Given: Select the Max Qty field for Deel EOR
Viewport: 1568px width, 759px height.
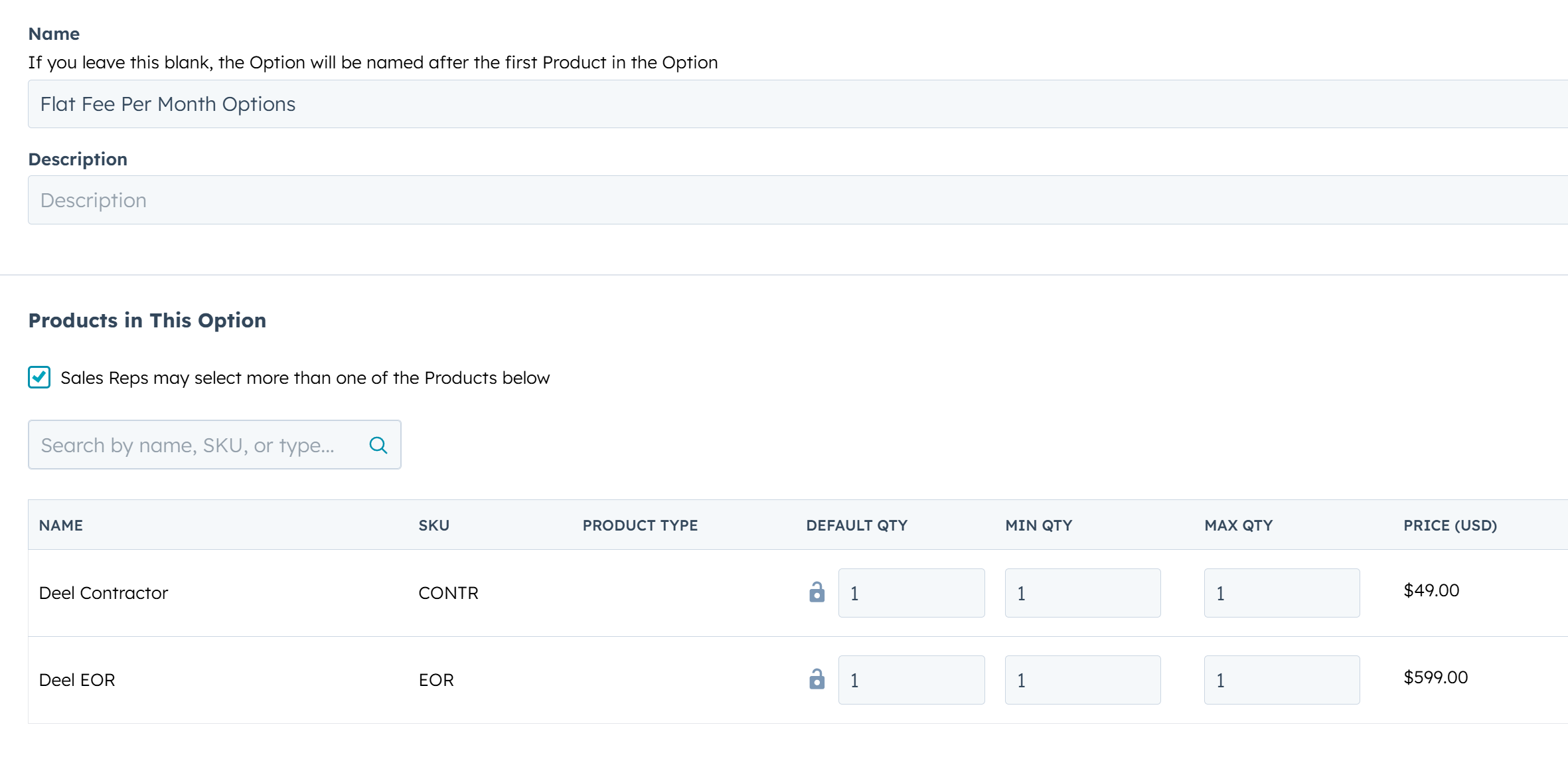Looking at the screenshot, I should pos(1281,679).
